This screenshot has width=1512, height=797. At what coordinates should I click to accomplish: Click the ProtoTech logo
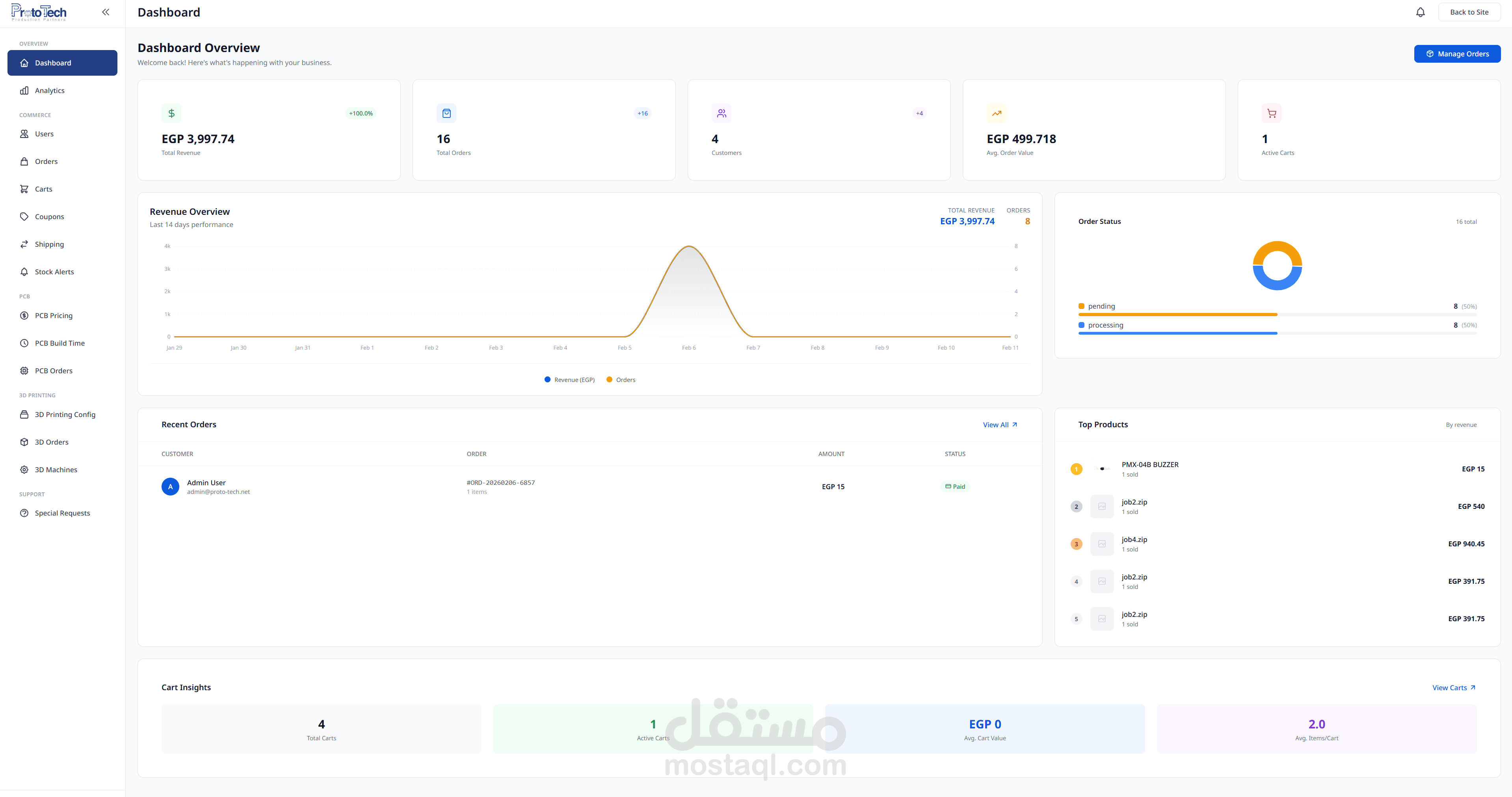coord(39,12)
